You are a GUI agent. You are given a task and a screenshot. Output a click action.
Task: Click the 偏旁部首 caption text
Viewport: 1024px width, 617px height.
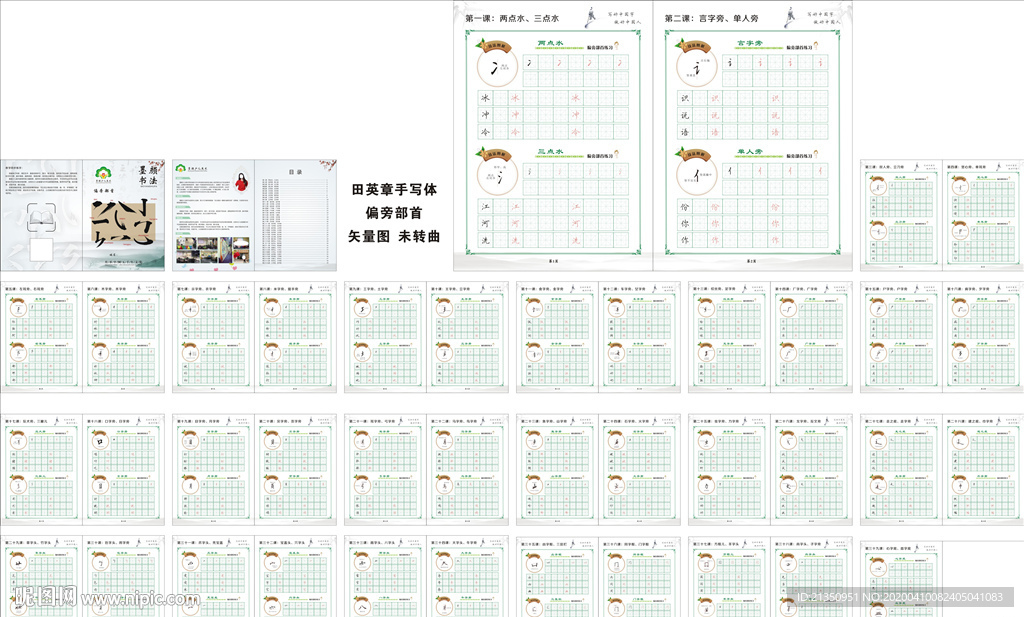pyautogui.click(x=394, y=213)
